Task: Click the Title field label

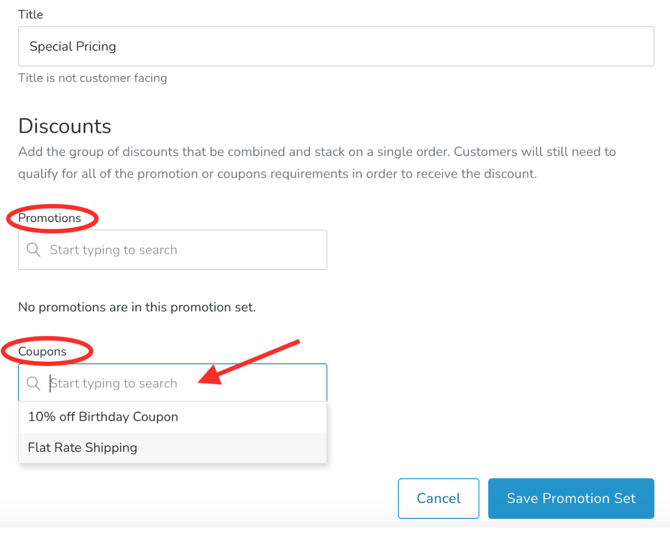Action: (x=31, y=15)
